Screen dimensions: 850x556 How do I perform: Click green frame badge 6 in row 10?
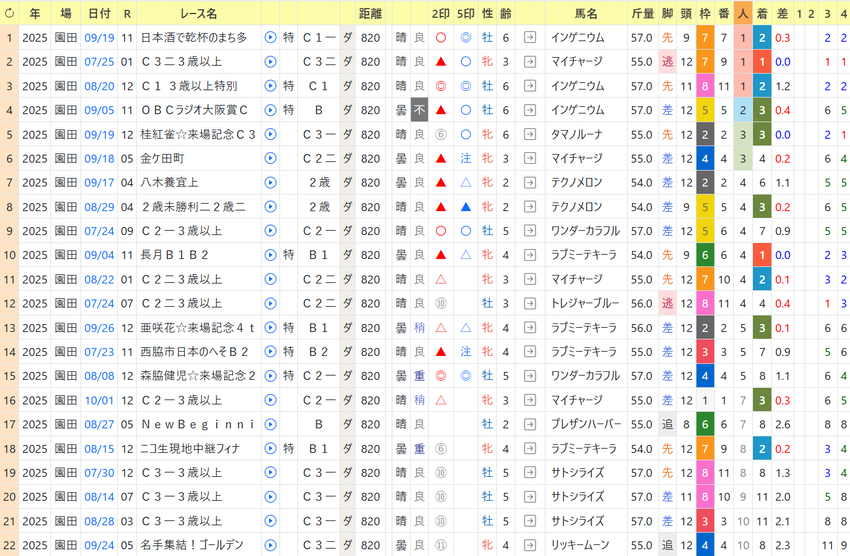(705, 255)
